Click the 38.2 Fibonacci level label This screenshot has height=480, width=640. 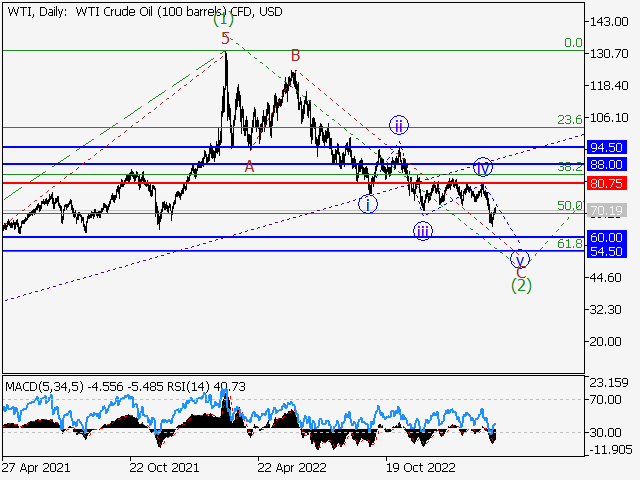pyautogui.click(x=570, y=167)
